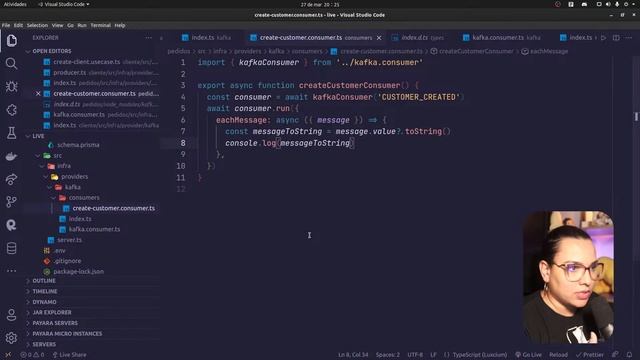Collapse the src folder
This screenshot has height=360, width=640.
pos(58,156)
